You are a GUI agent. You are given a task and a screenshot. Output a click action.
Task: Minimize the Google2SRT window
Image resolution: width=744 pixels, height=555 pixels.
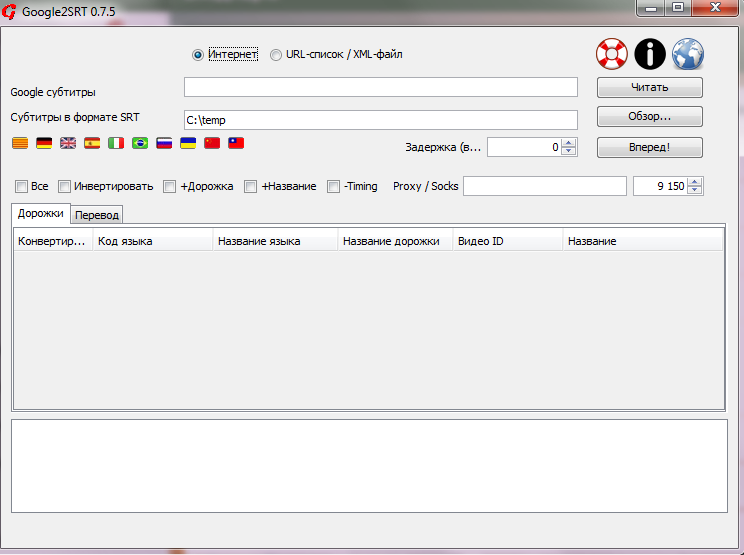pos(651,8)
